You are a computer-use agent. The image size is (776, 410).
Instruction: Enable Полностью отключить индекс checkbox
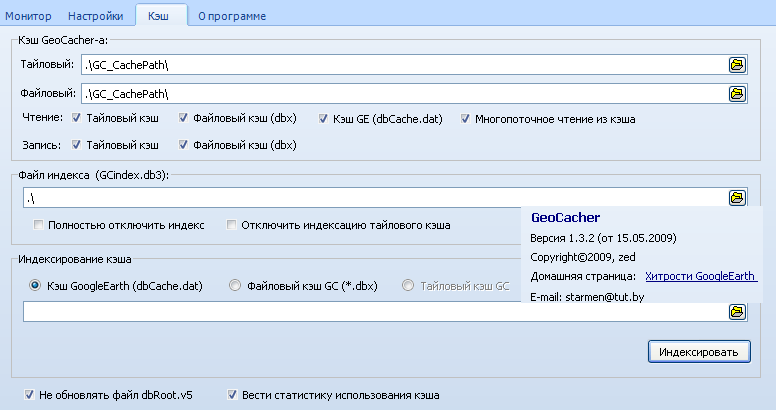(x=39, y=225)
